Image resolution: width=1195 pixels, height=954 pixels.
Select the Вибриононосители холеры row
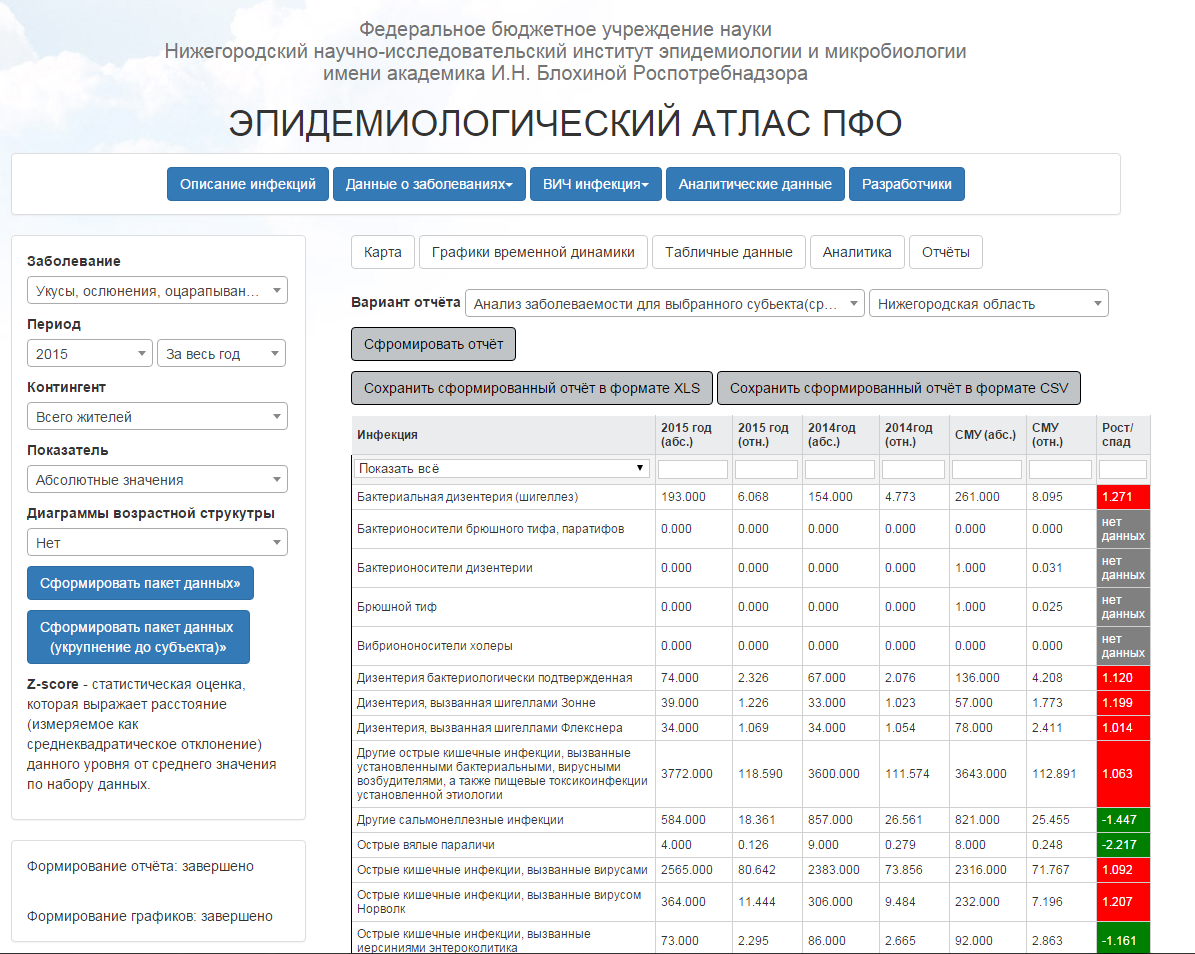(751, 645)
